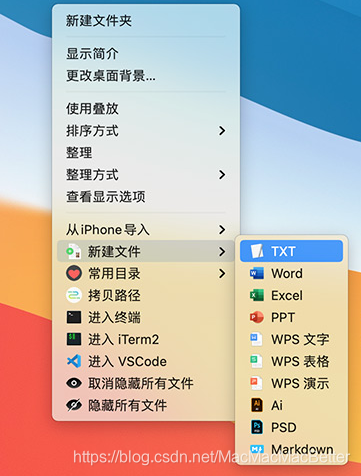The image size is (361, 476).
Task: Select 使用叠放 menu entry
Action: (92, 109)
